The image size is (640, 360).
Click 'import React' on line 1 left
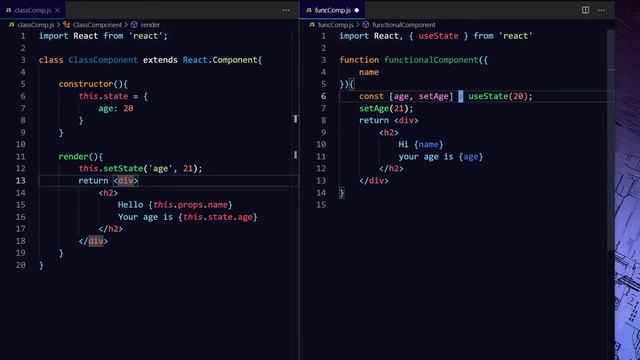(x=69, y=36)
